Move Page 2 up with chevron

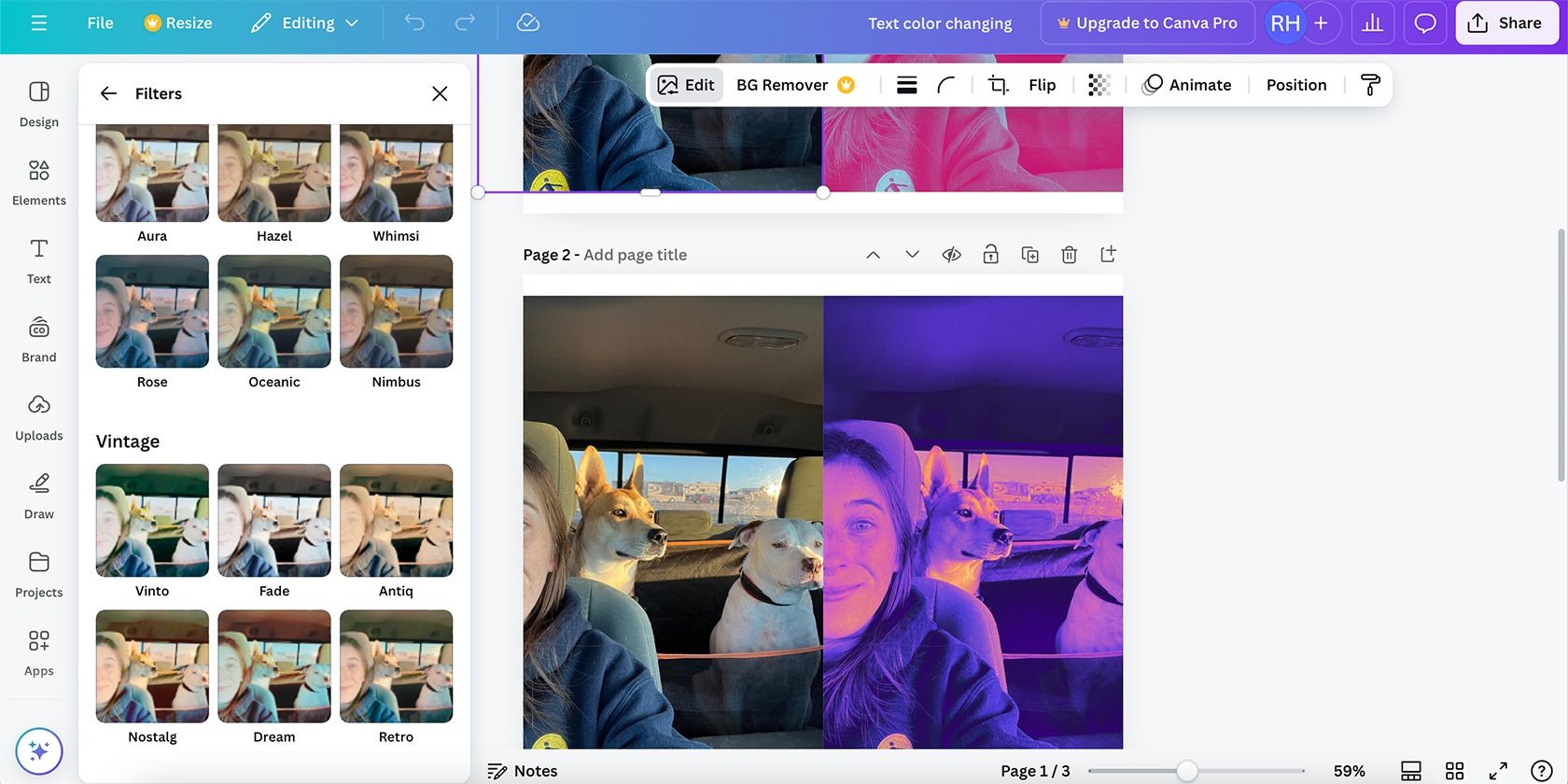click(873, 255)
